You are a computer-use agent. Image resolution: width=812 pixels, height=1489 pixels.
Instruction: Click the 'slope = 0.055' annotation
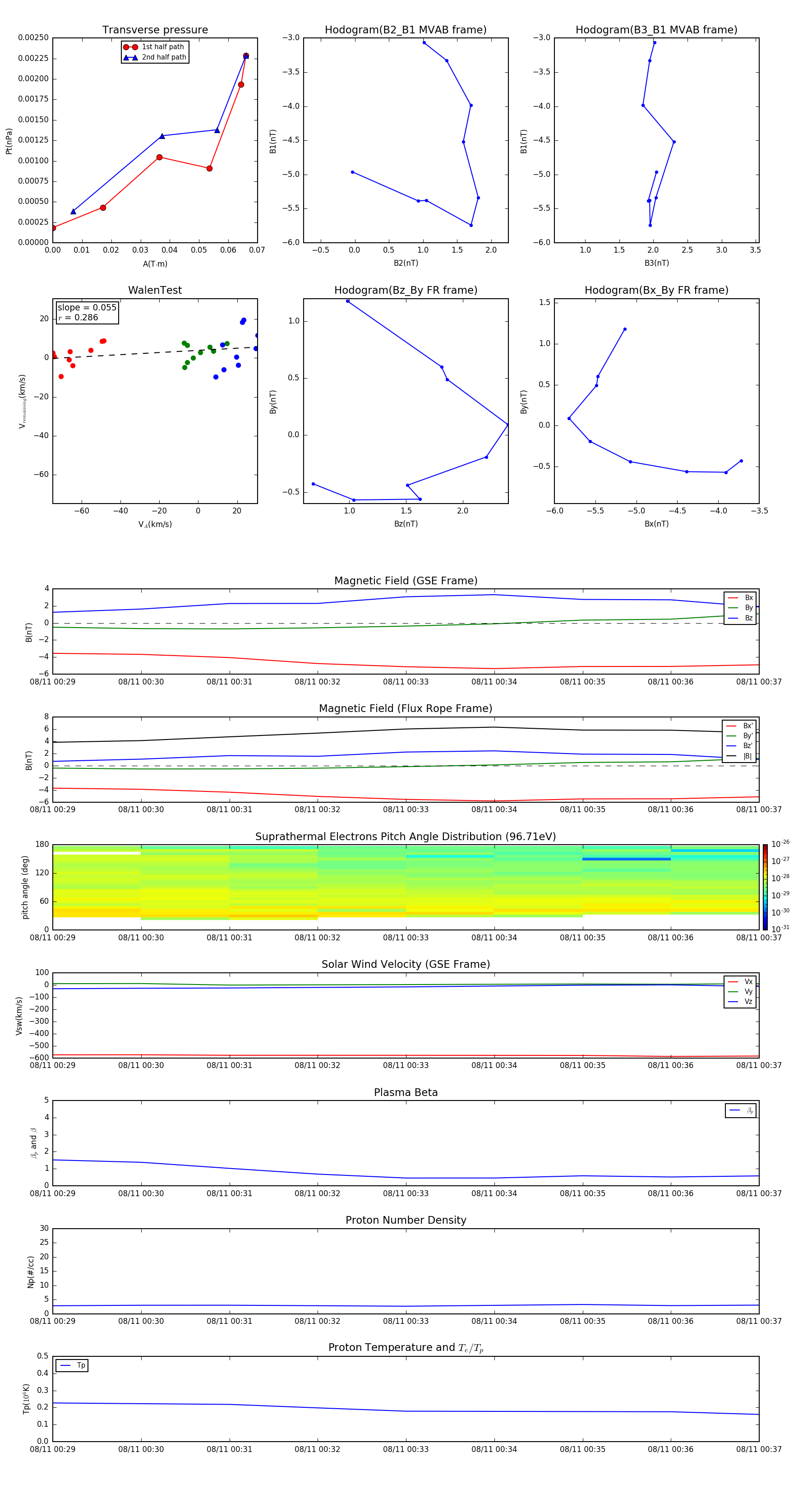(87, 308)
